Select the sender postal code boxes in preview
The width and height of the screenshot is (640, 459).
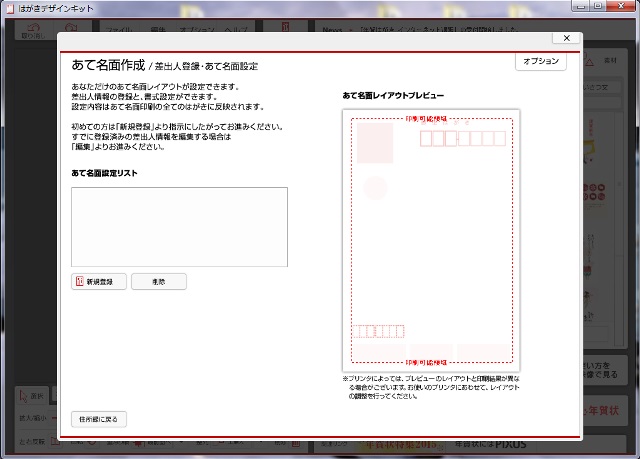[x=380, y=331]
